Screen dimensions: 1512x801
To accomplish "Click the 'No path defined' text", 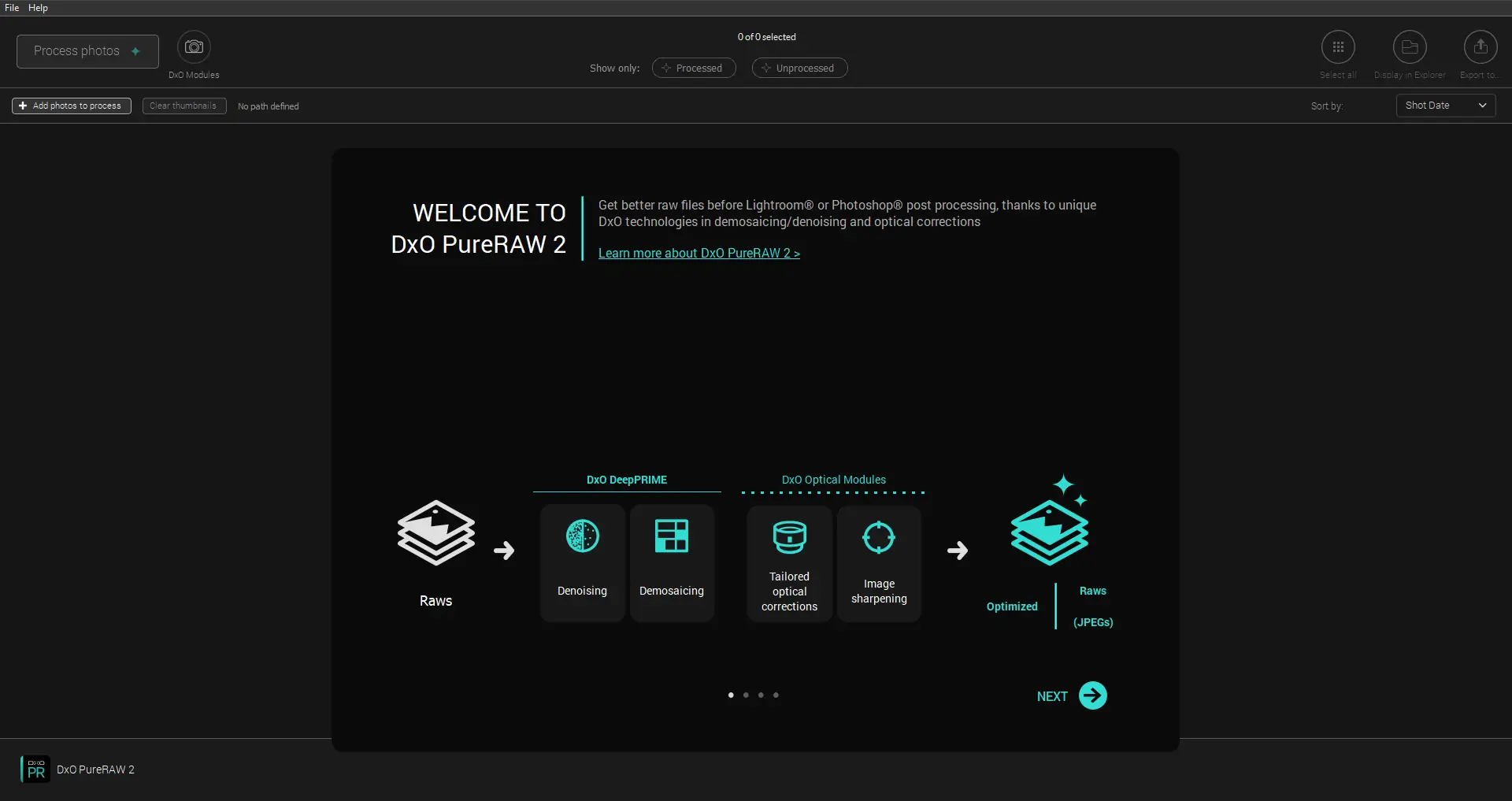I will click(x=269, y=106).
